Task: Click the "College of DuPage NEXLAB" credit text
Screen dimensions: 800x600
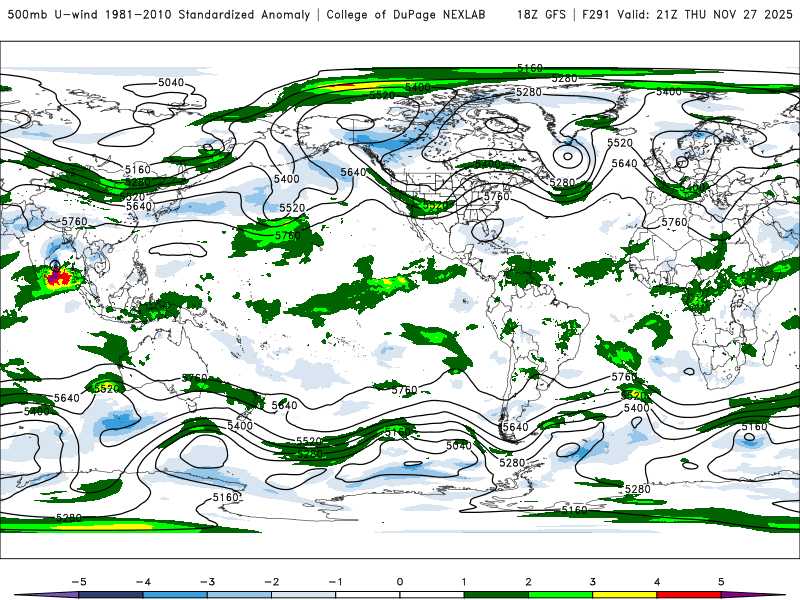Action: [406, 15]
